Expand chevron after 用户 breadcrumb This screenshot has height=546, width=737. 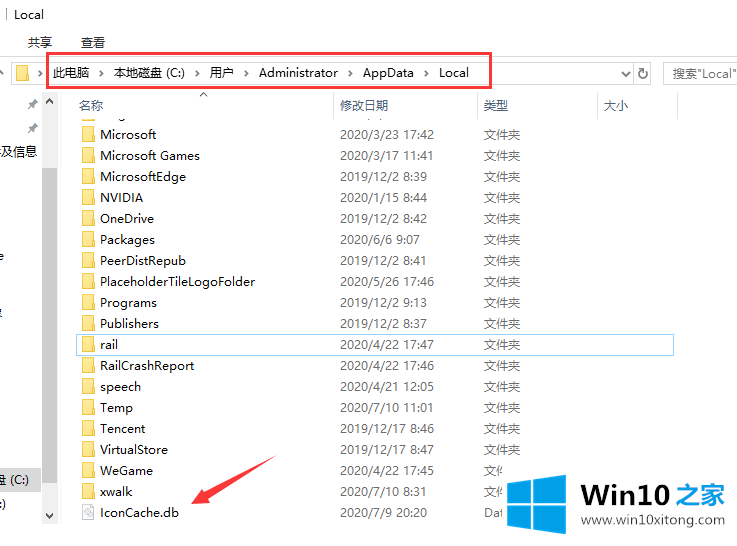point(246,73)
